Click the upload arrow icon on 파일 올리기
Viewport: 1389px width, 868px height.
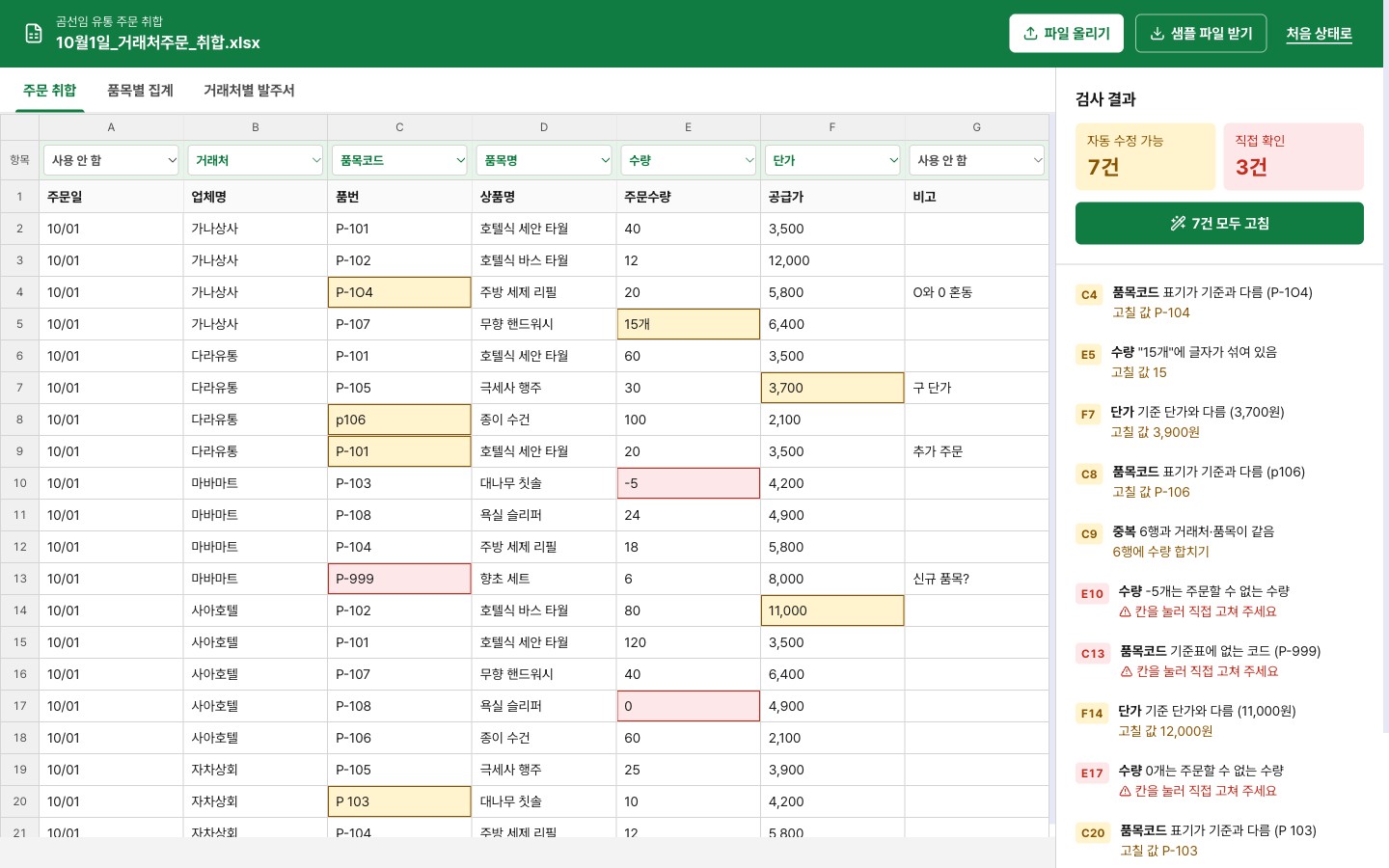(1030, 34)
